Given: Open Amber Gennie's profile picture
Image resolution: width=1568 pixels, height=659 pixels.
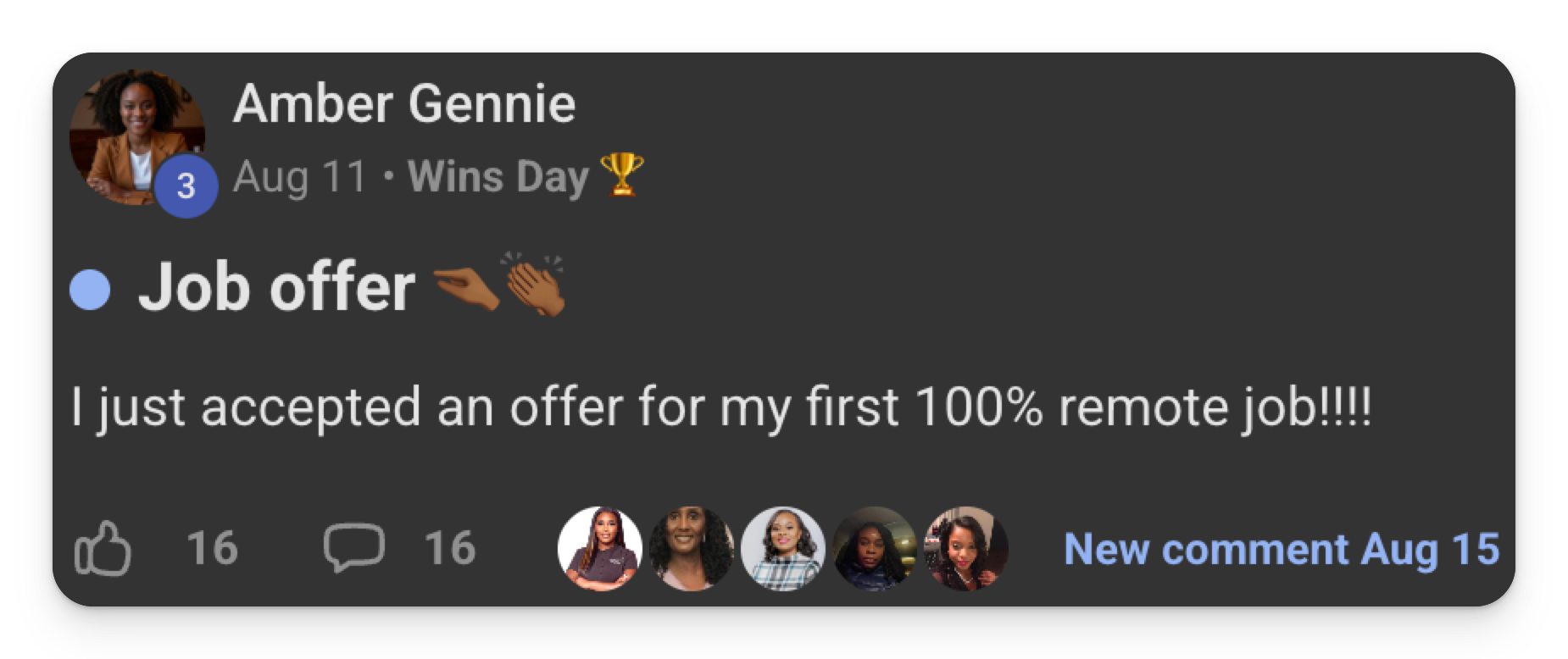Looking at the screenshot, I should point(136,136).
